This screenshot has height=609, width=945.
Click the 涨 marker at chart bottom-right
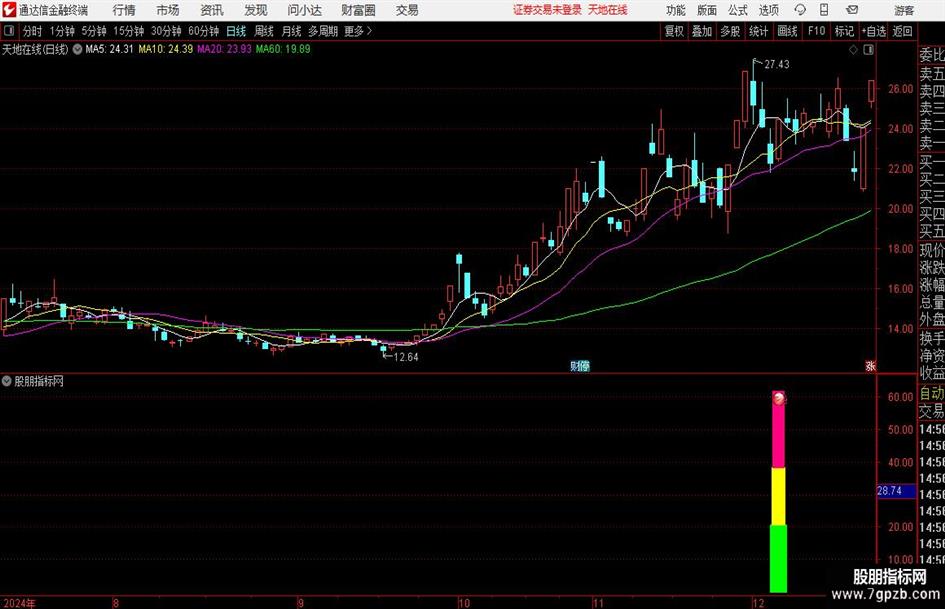coord(870,366)
